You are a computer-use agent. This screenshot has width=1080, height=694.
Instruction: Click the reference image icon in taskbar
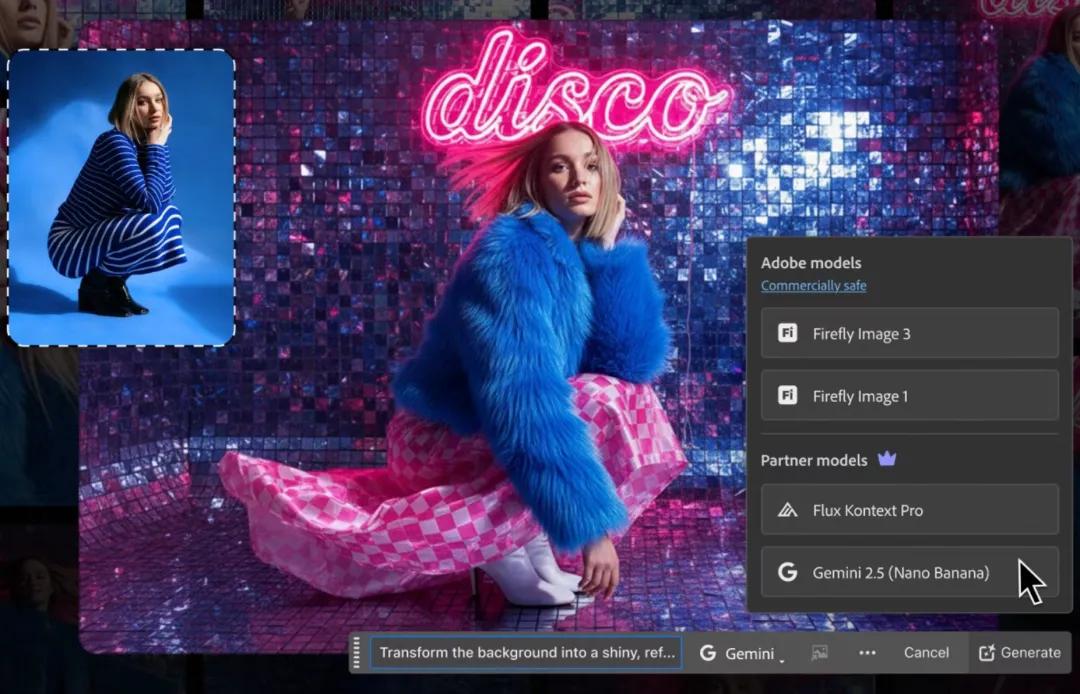[819, 653]
